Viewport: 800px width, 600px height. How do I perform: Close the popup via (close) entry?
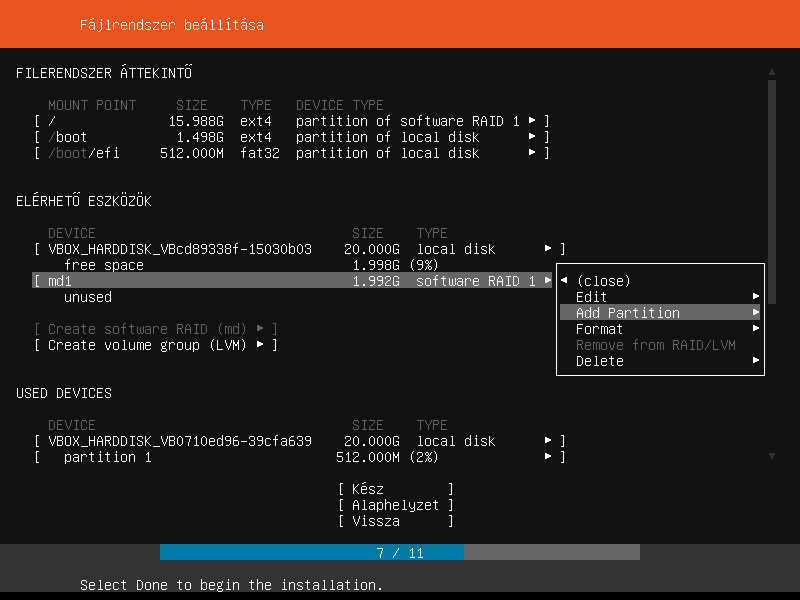click(x=603, y=281)
